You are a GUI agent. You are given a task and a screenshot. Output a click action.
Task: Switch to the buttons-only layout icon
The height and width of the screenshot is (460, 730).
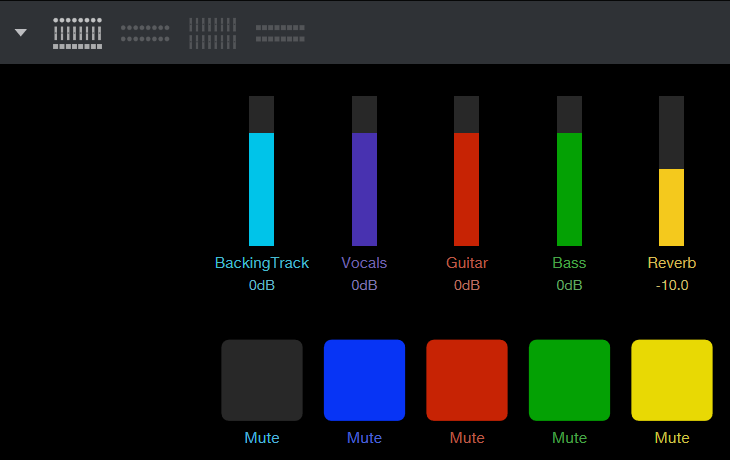[280, 33]
